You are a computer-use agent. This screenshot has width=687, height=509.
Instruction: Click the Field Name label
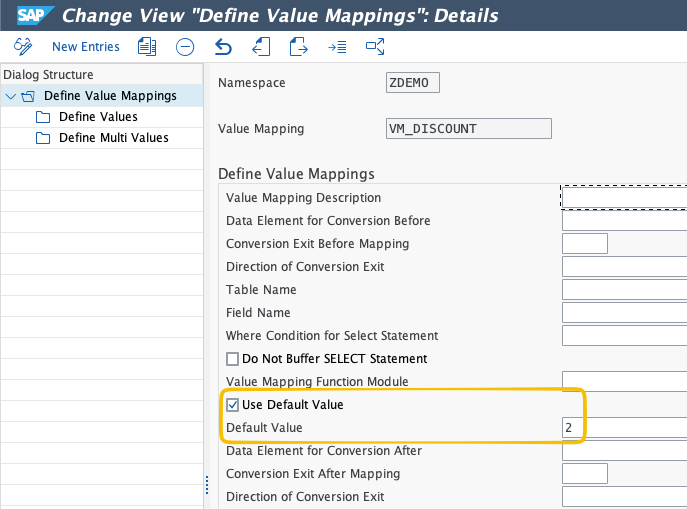tap(258, 312)
